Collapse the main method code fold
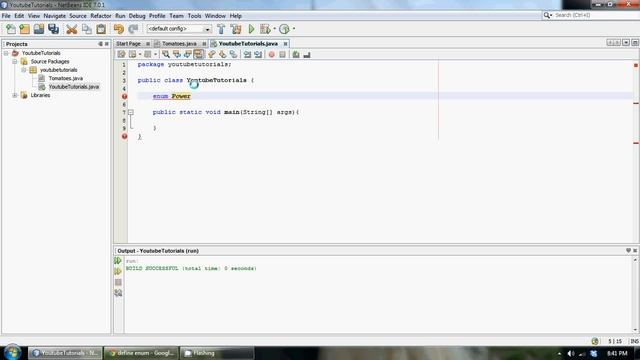The height and width of the screenshot is (360, 640). (x=131, y=112)
